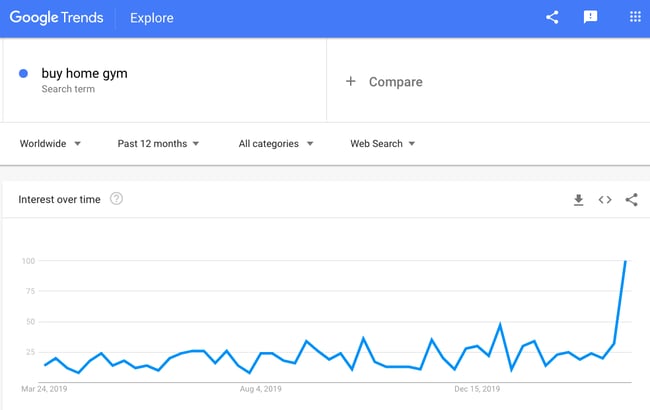Open the Past 12 months dropdown
The width and height of the screenshot is (650, 410).
[158, 143]
